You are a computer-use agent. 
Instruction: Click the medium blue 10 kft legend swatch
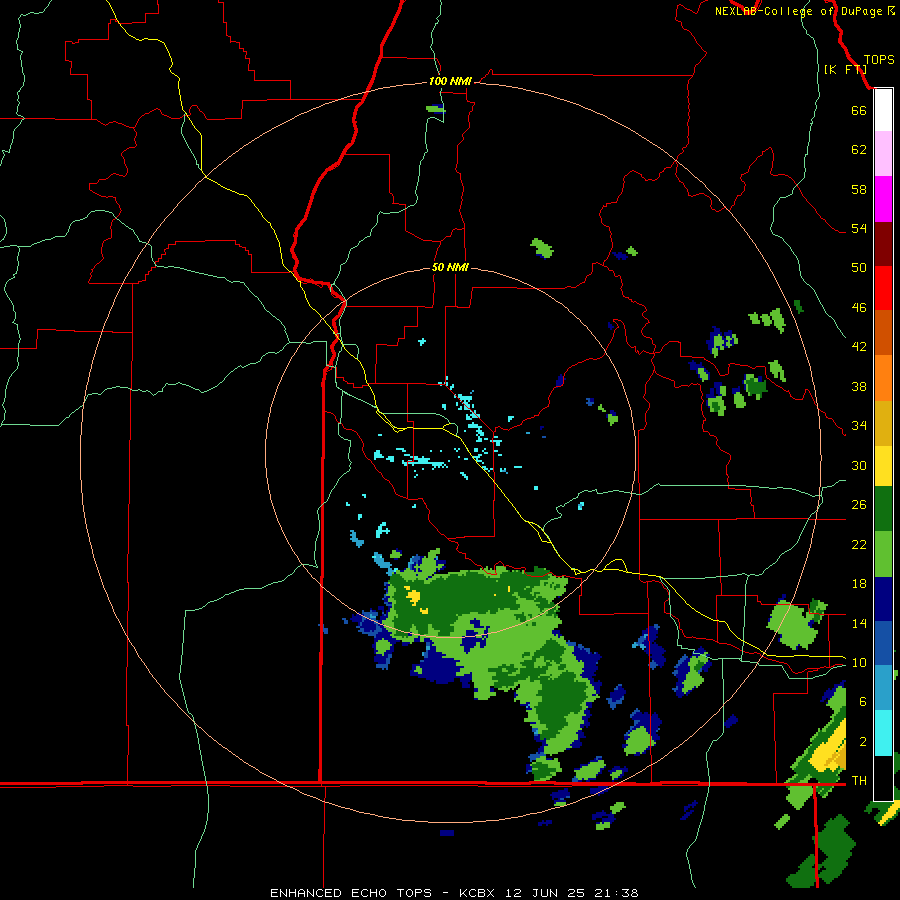click(x=883, y=643)
